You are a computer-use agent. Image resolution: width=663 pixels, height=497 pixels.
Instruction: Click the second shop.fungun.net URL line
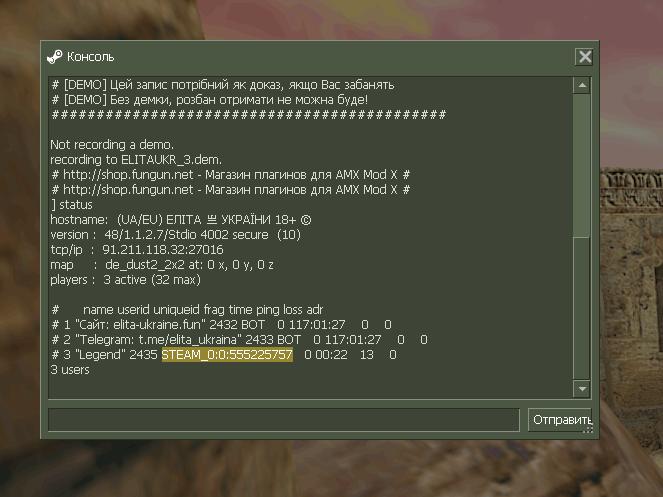pos(230,189)
